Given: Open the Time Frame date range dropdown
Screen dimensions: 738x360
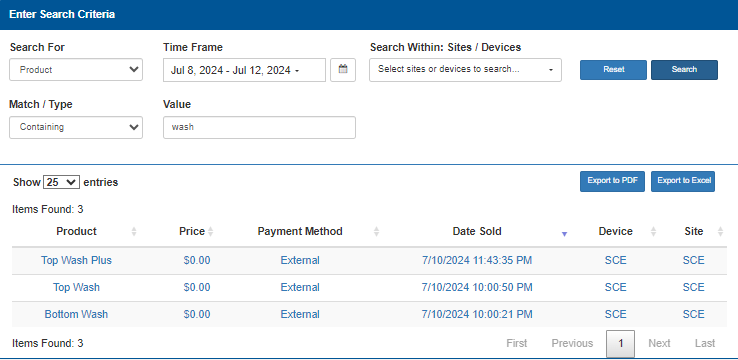Looking at the screenshot, I should (x=244, y=70).
